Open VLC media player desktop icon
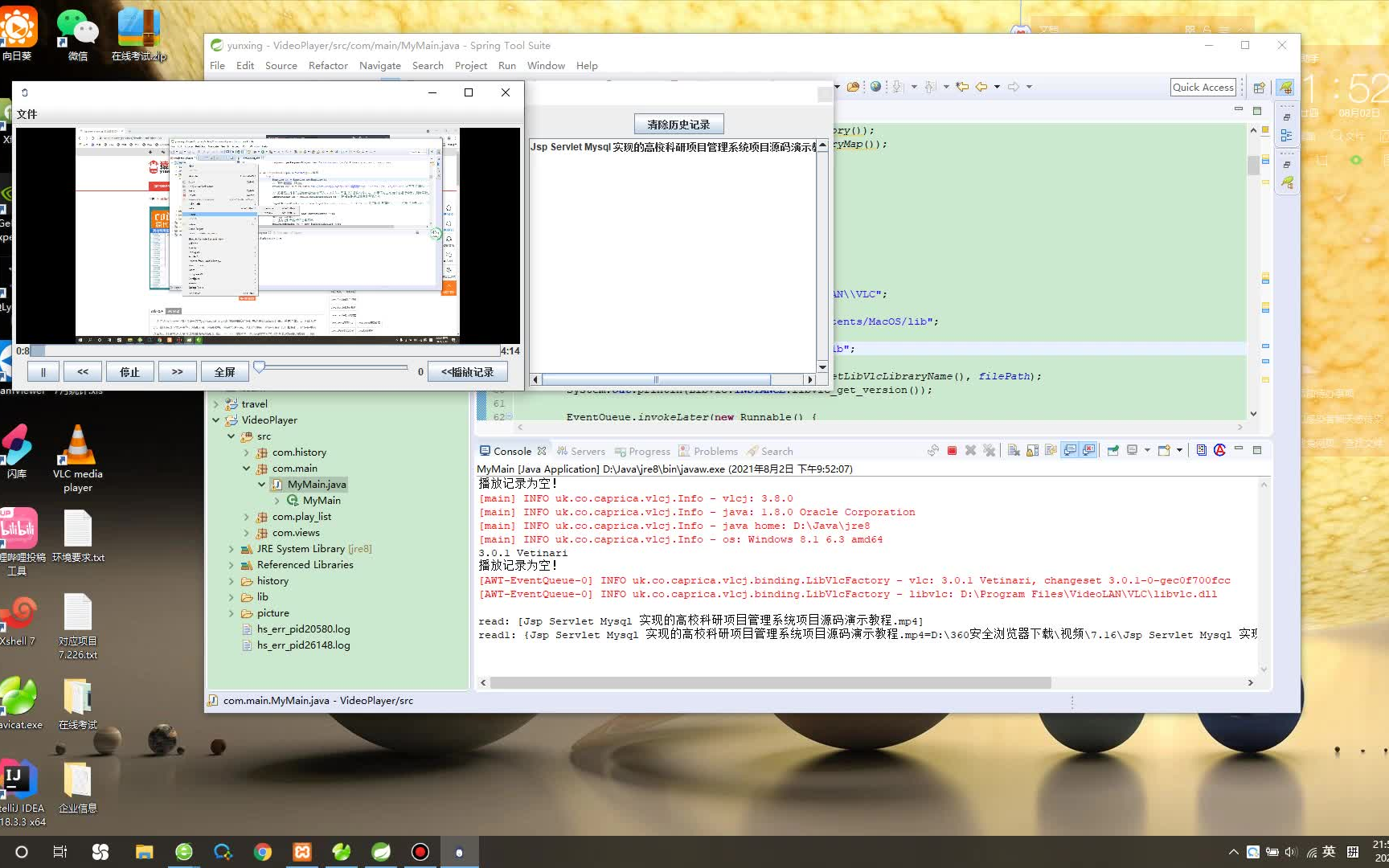The height and width of the screenshot is (868, 1389). (78, 459)
